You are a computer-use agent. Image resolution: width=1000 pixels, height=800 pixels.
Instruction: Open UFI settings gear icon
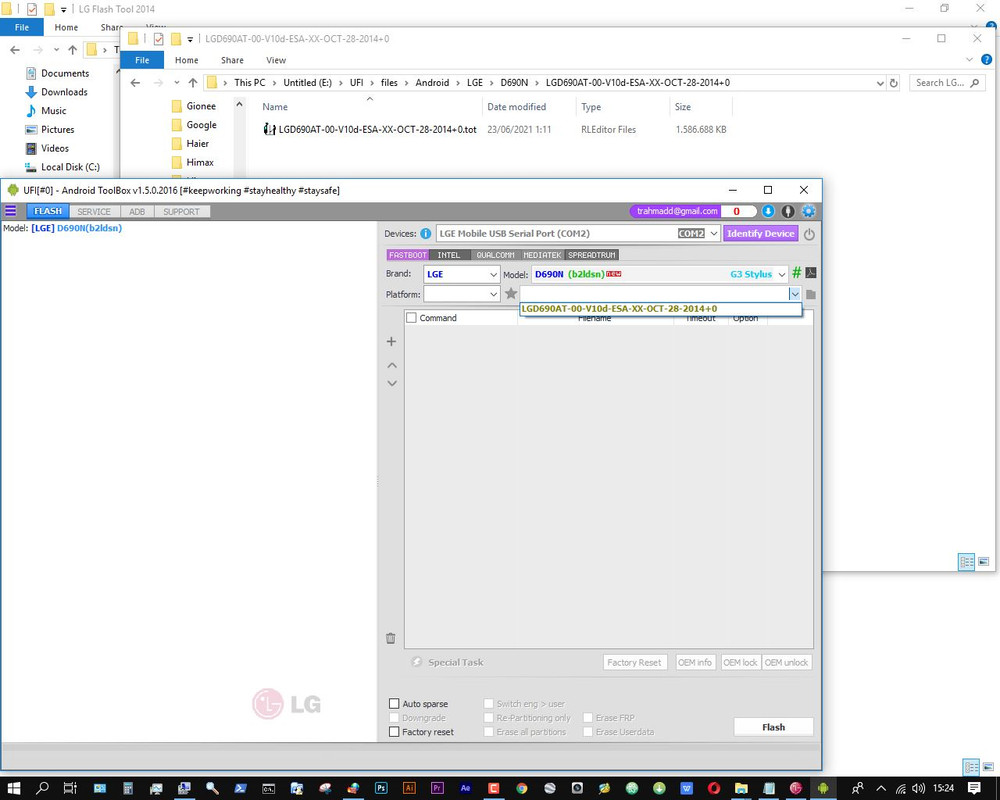(809, 211)
